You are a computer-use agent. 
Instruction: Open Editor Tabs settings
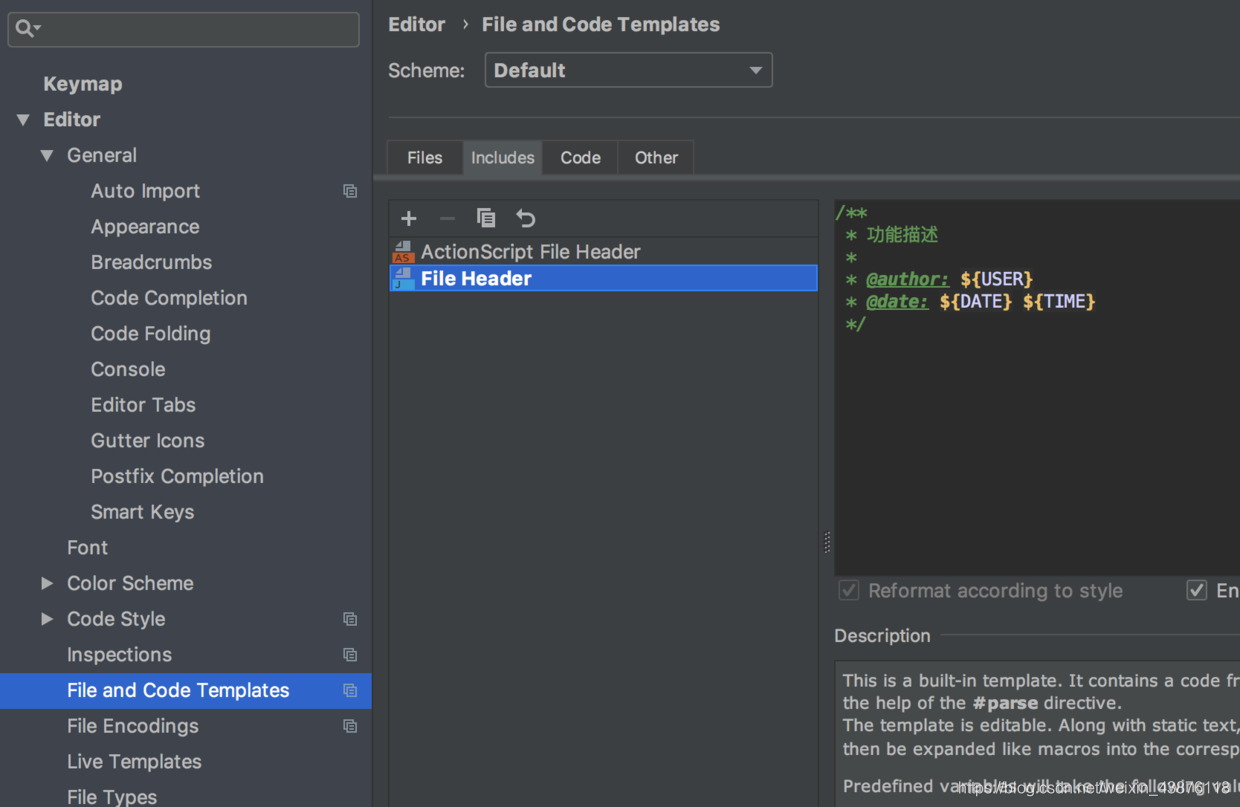(143, 405)
